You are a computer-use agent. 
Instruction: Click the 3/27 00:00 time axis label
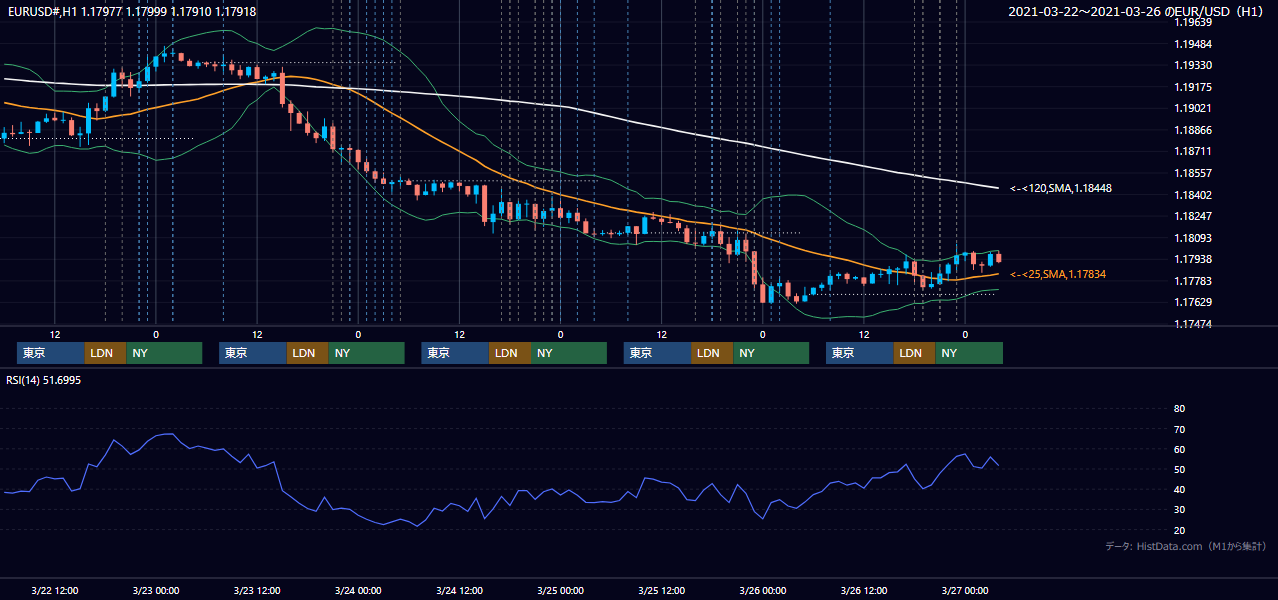coord(964,590)
